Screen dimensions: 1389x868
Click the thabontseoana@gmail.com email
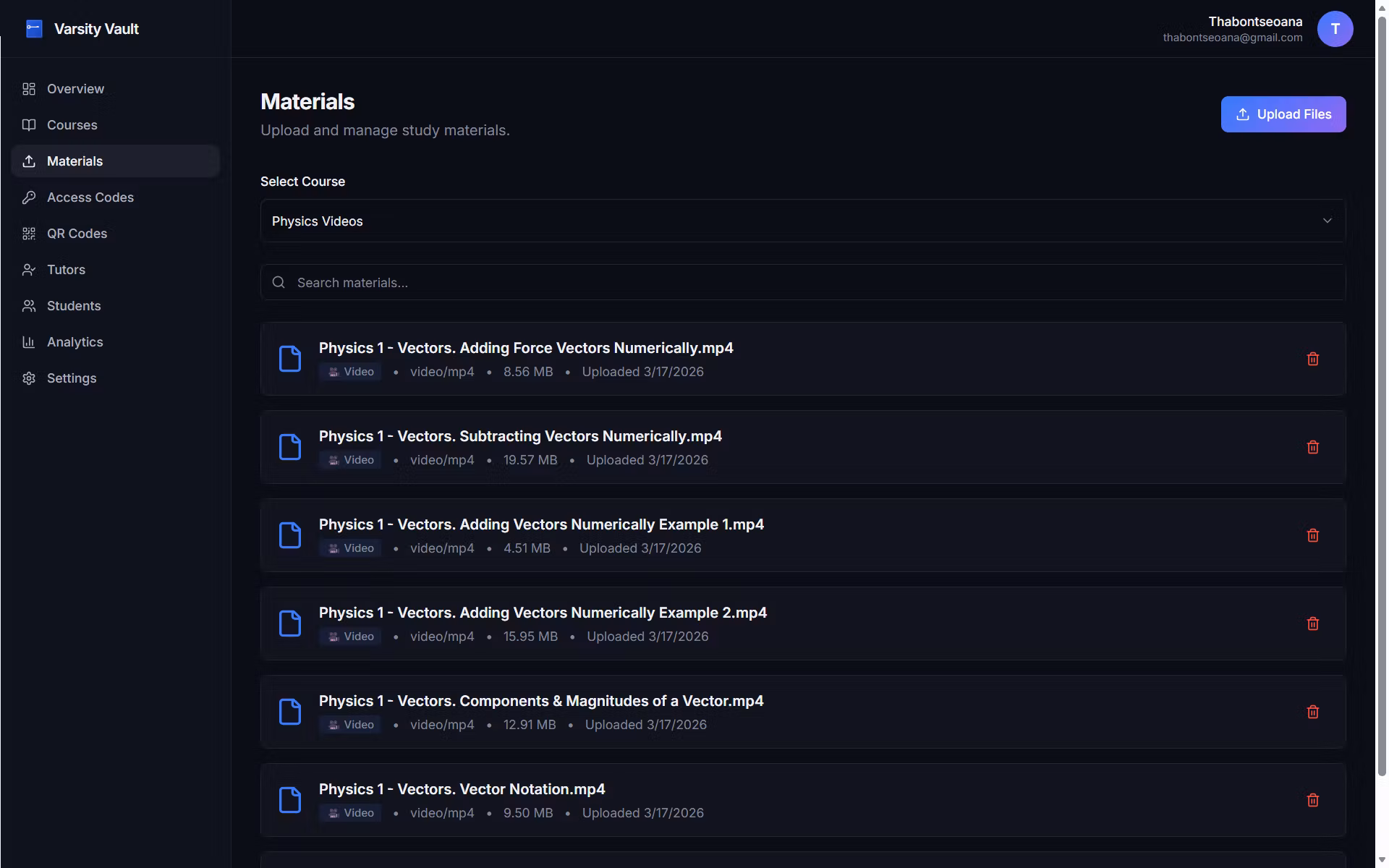1233,38
